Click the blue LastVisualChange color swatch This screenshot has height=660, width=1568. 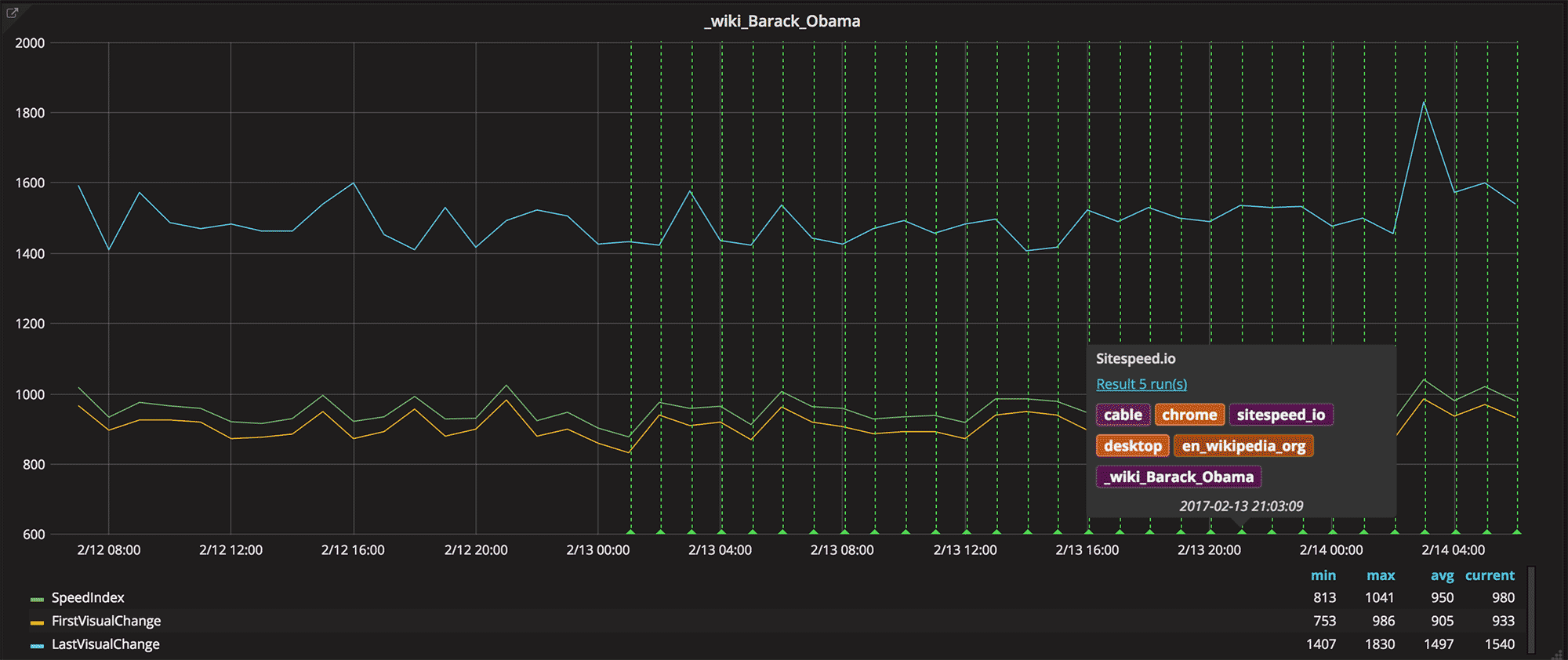click(37, 646)
